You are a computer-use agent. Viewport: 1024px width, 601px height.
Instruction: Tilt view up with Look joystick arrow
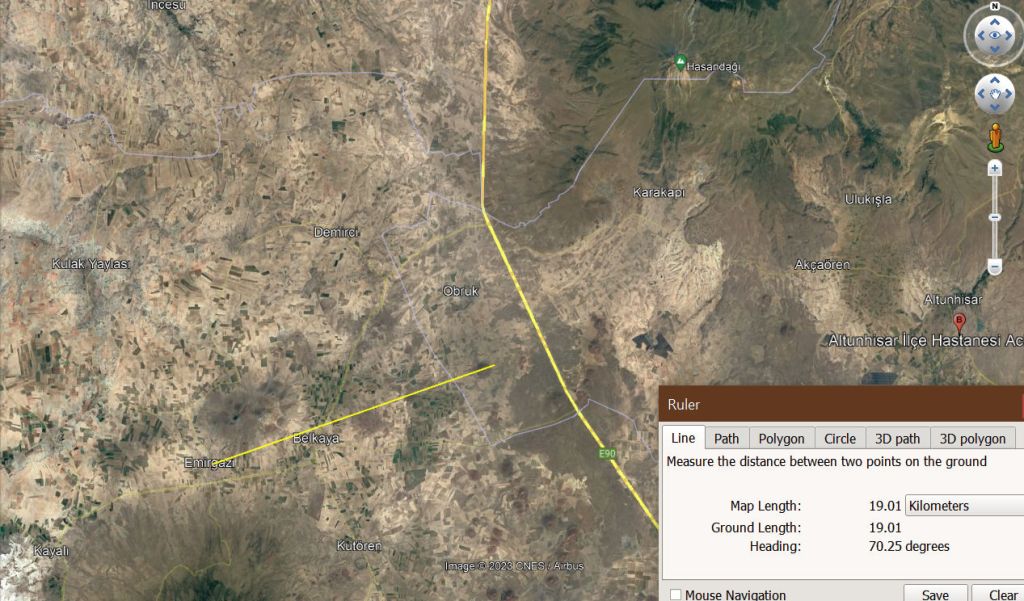click(995, 22)
